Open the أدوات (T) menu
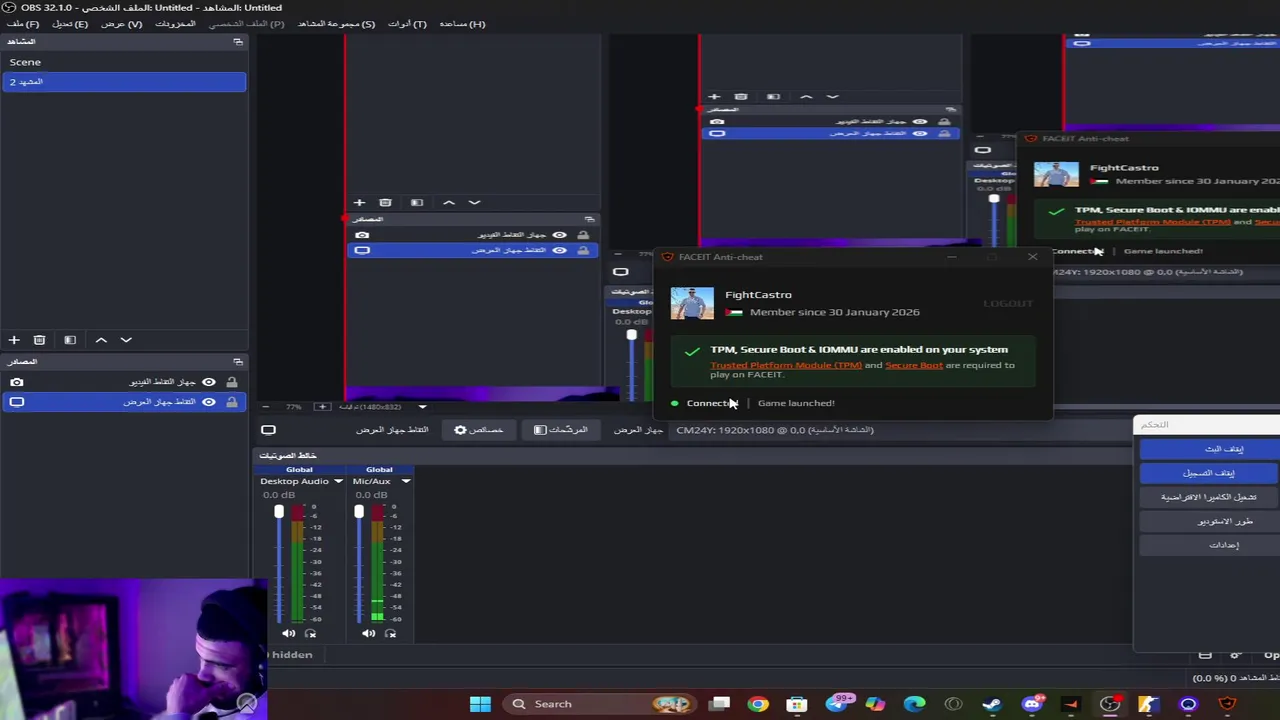Viewport: 1280px width, 720px height. point(407,24)
